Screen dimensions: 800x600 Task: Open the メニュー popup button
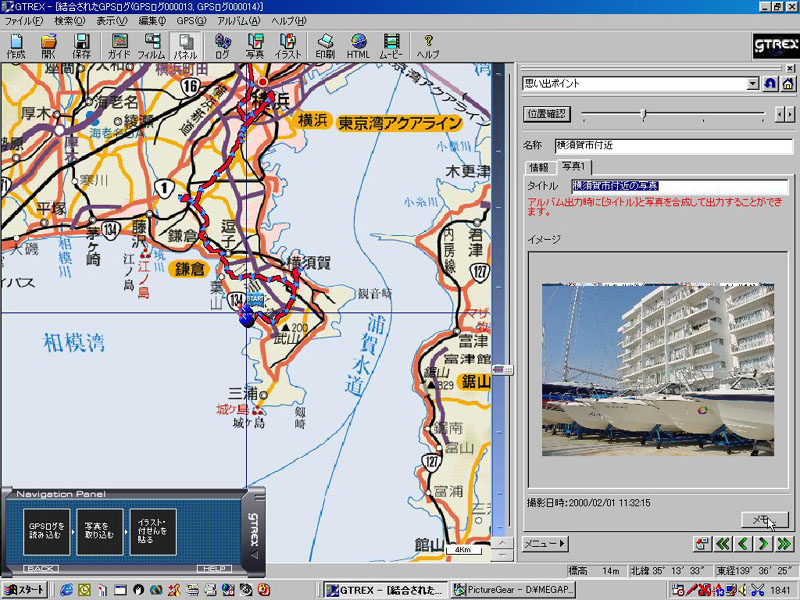(545, 544)
